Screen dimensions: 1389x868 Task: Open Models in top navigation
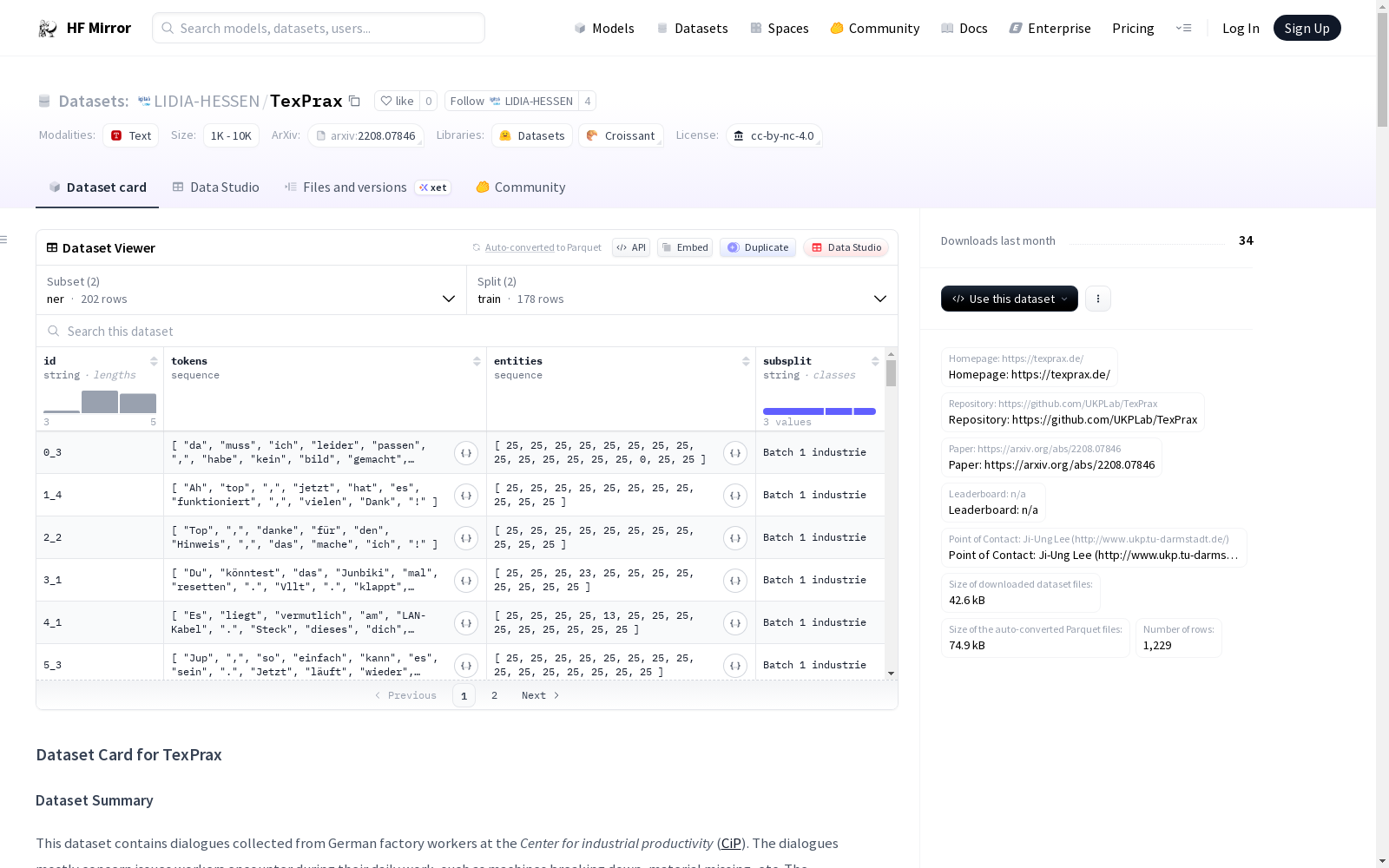pos(604,29)
